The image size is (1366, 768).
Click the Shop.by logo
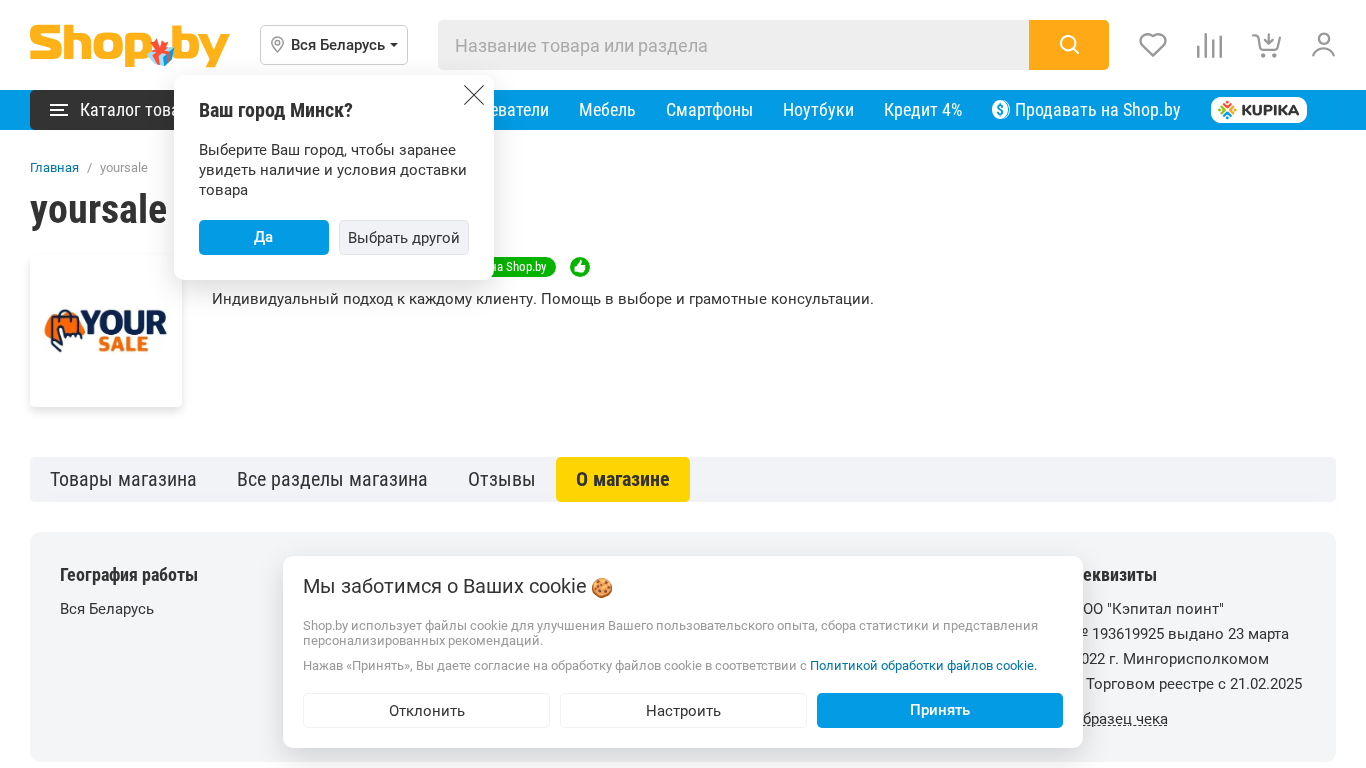[x=129, y=45]
